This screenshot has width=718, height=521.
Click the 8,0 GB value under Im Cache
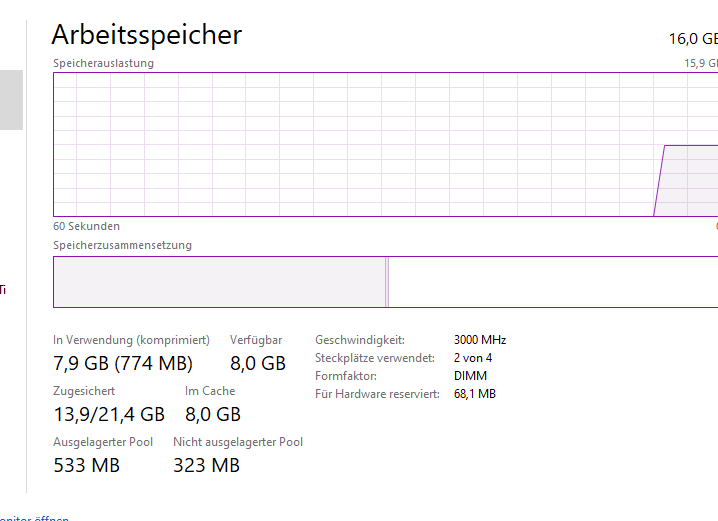[213, 414]
